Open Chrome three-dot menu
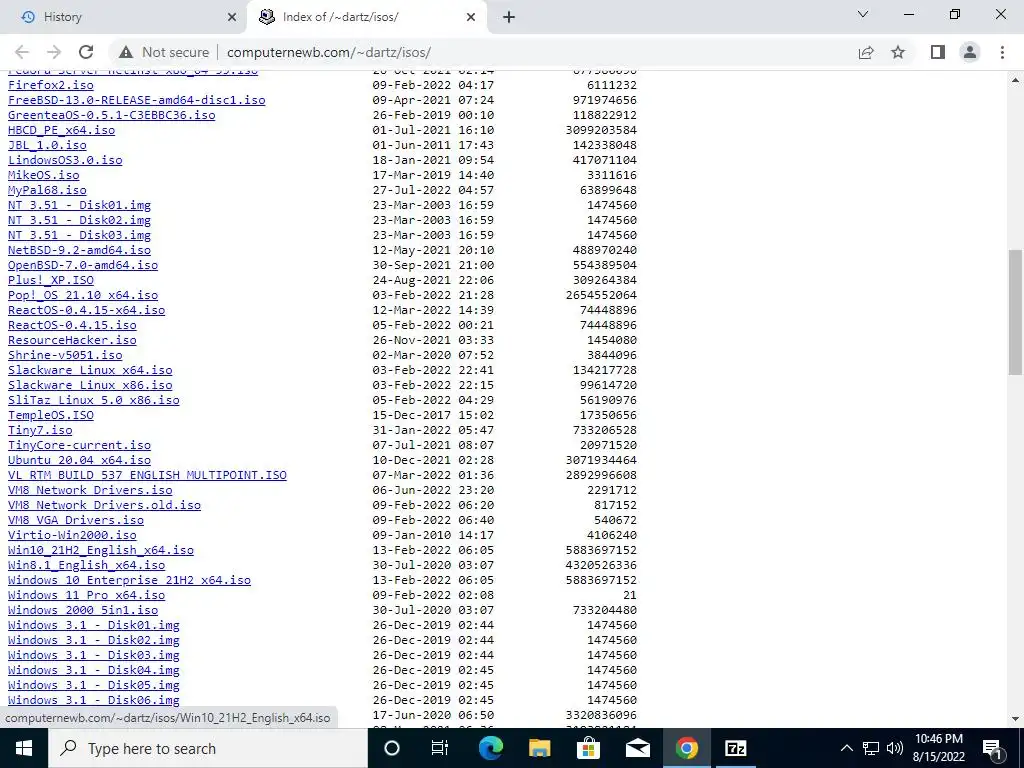 [x=1002, y=52]
